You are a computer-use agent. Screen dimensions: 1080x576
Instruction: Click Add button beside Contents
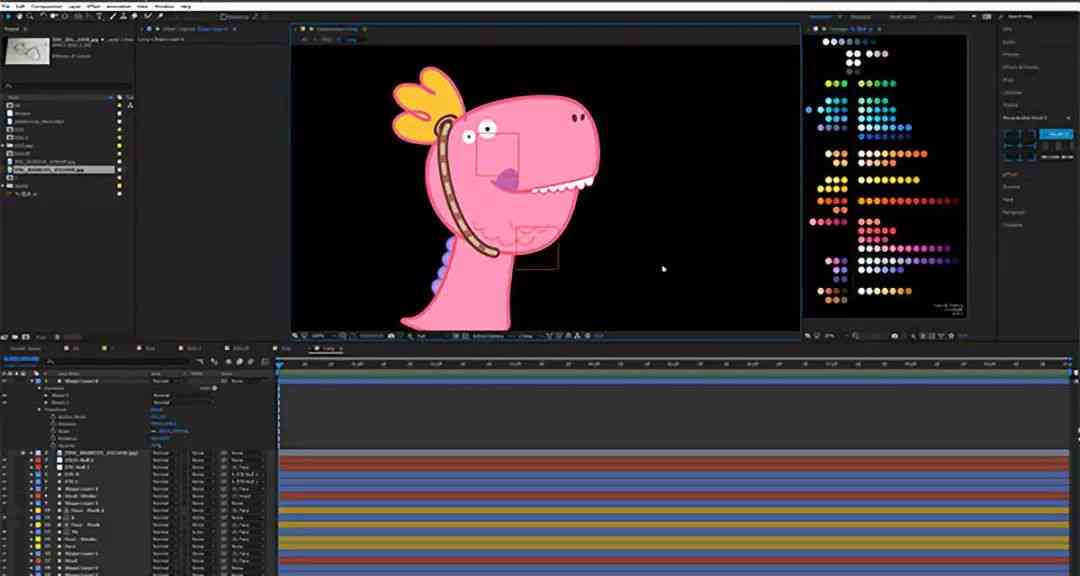click(214, 388)
